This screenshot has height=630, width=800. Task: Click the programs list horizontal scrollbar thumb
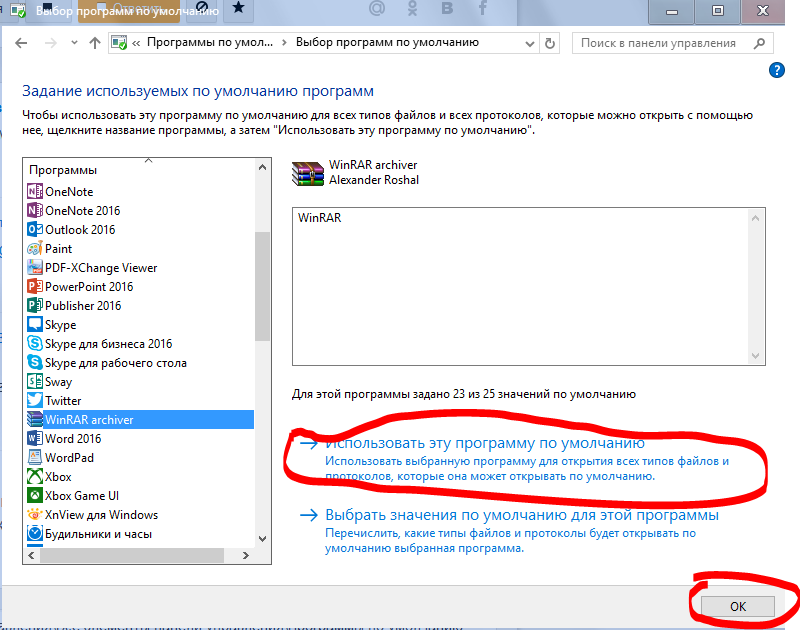[132, 556]
